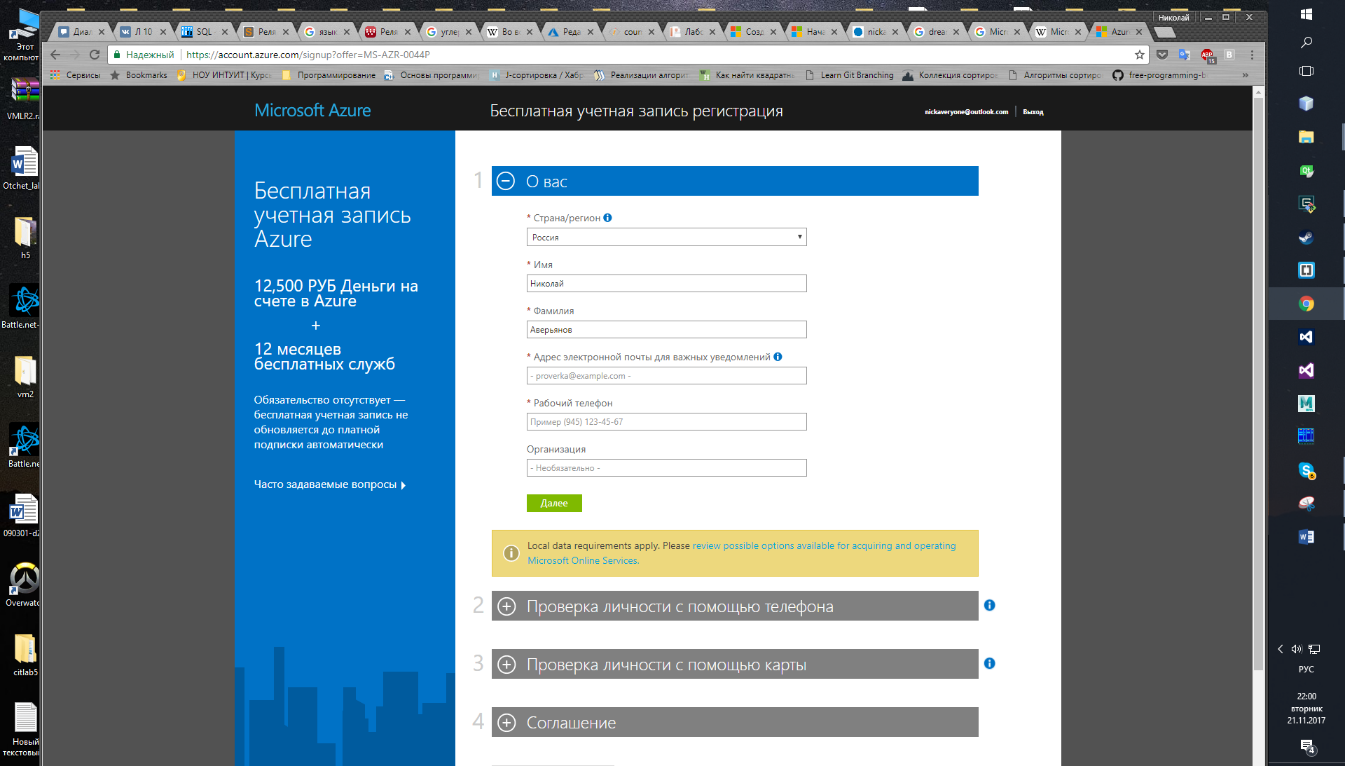This screenshot has height=766, width=1345.
Task: Click into the Имя field containing Николай
Action: (x=666, y=283)
